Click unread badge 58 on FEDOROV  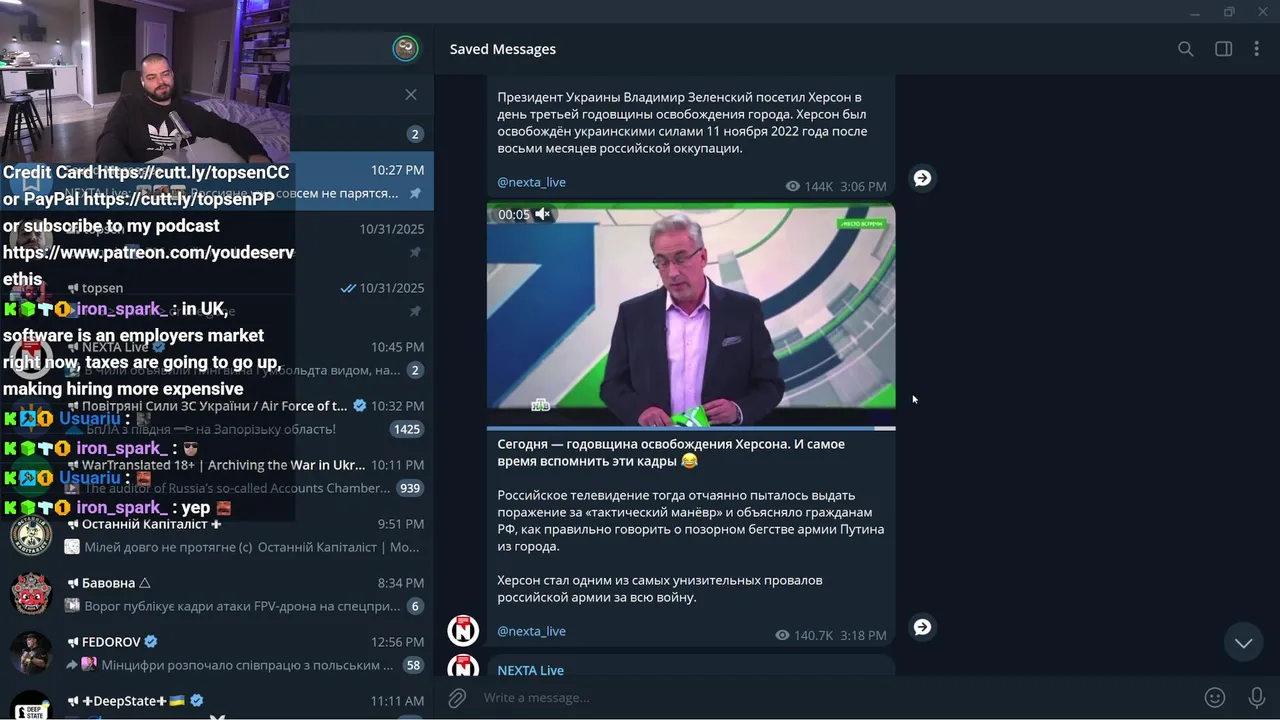(x=413, y=665)
